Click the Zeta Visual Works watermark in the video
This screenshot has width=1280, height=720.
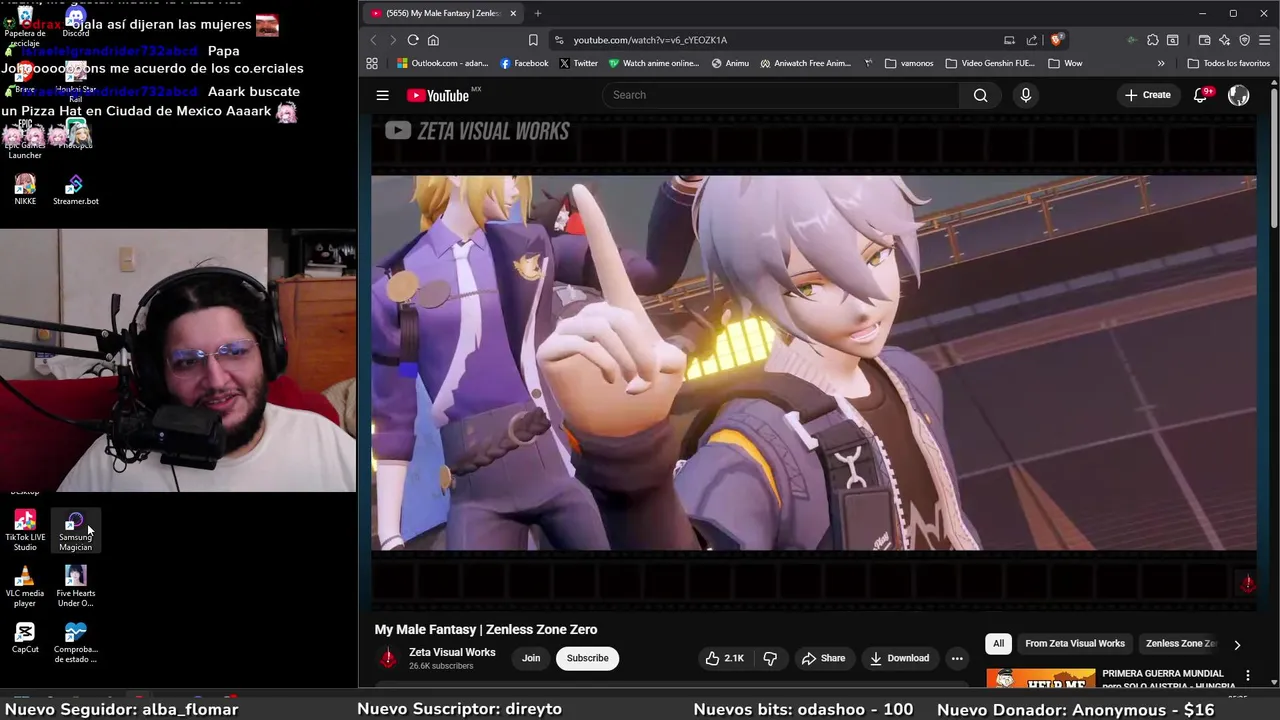click(x=477, y=131)
